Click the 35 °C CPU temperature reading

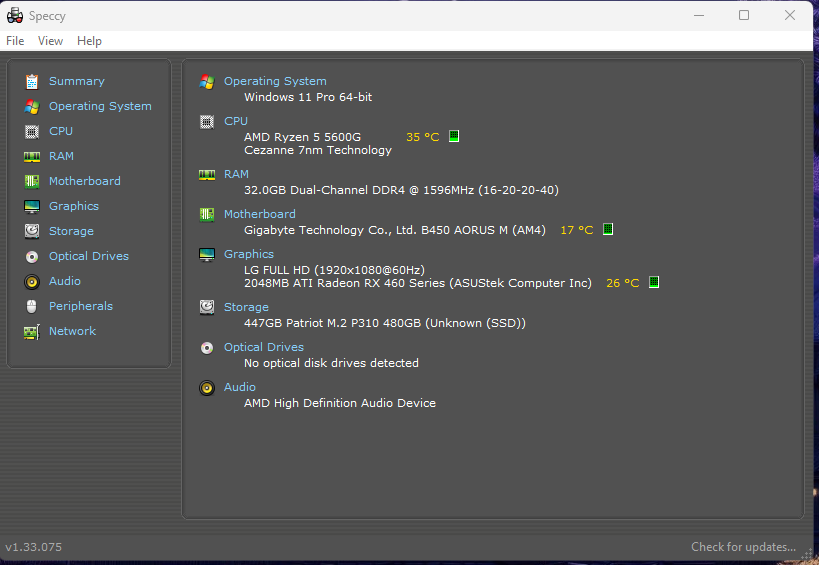click(x=423, y=137)
